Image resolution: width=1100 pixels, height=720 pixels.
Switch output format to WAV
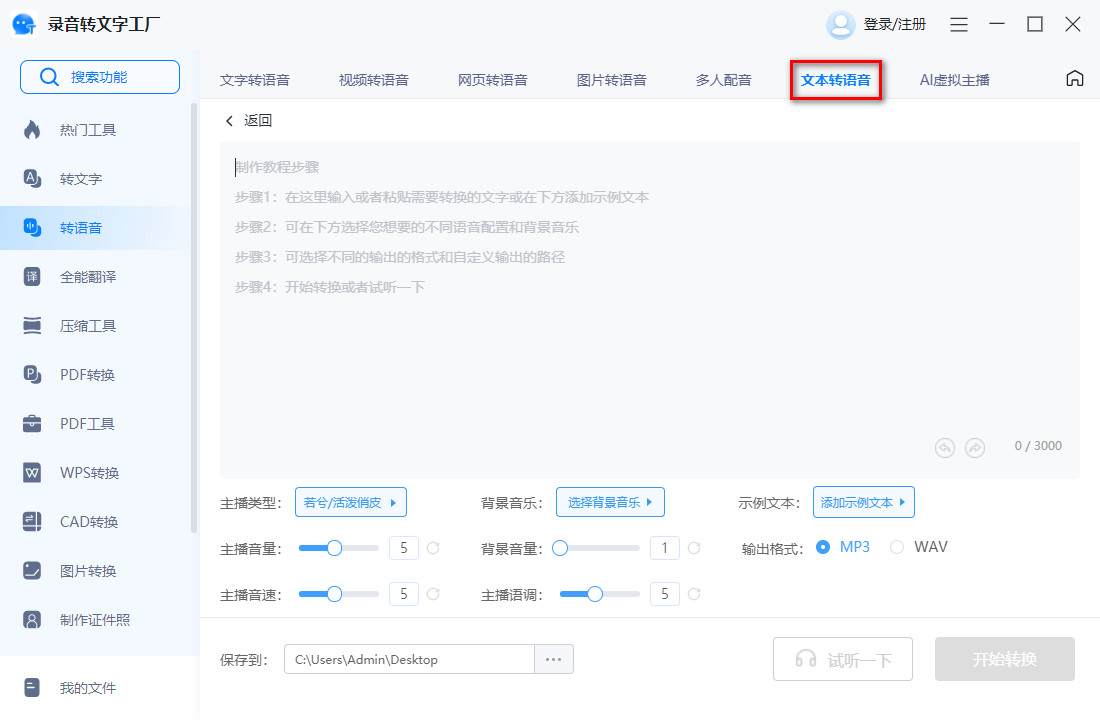897,547
